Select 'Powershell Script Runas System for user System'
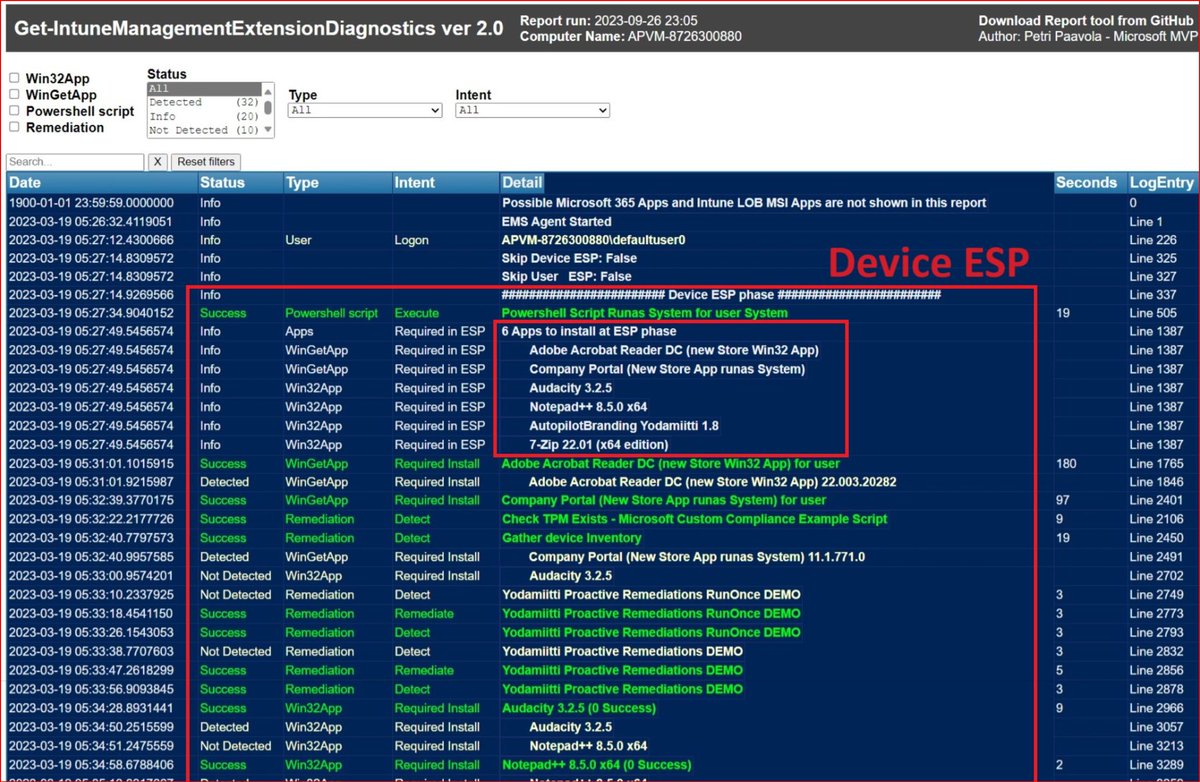Image resolution: width=1200 pixels, height=782 pixels. tap(645, 313)
